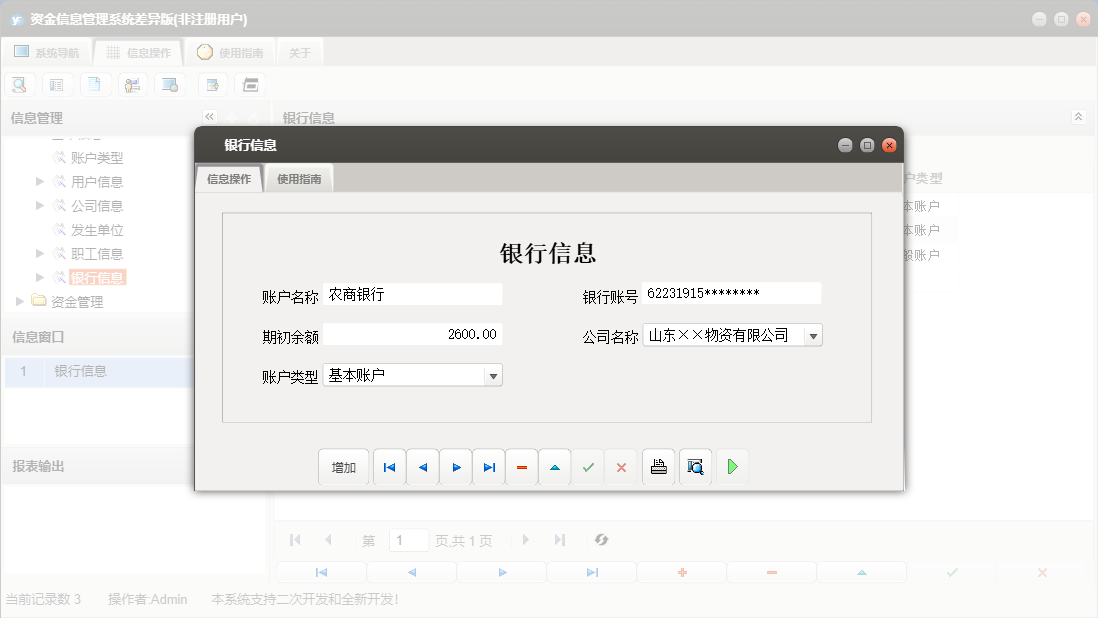Select the search/query tool in the top toolbar

click(19, 84)
